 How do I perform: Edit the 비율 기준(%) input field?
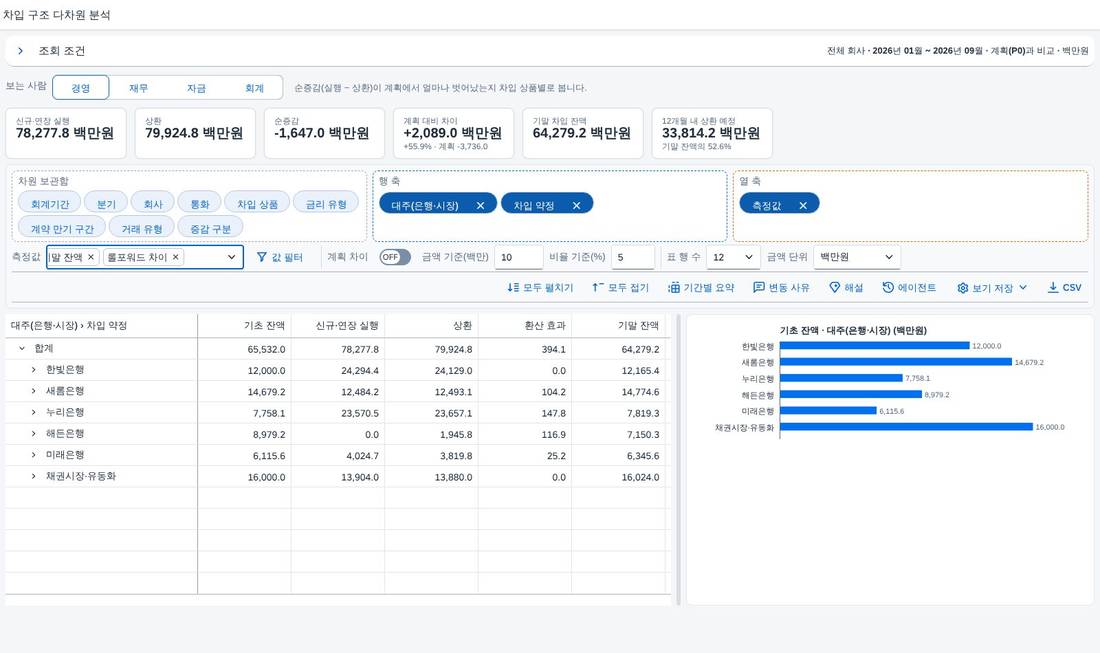point(633,257)
